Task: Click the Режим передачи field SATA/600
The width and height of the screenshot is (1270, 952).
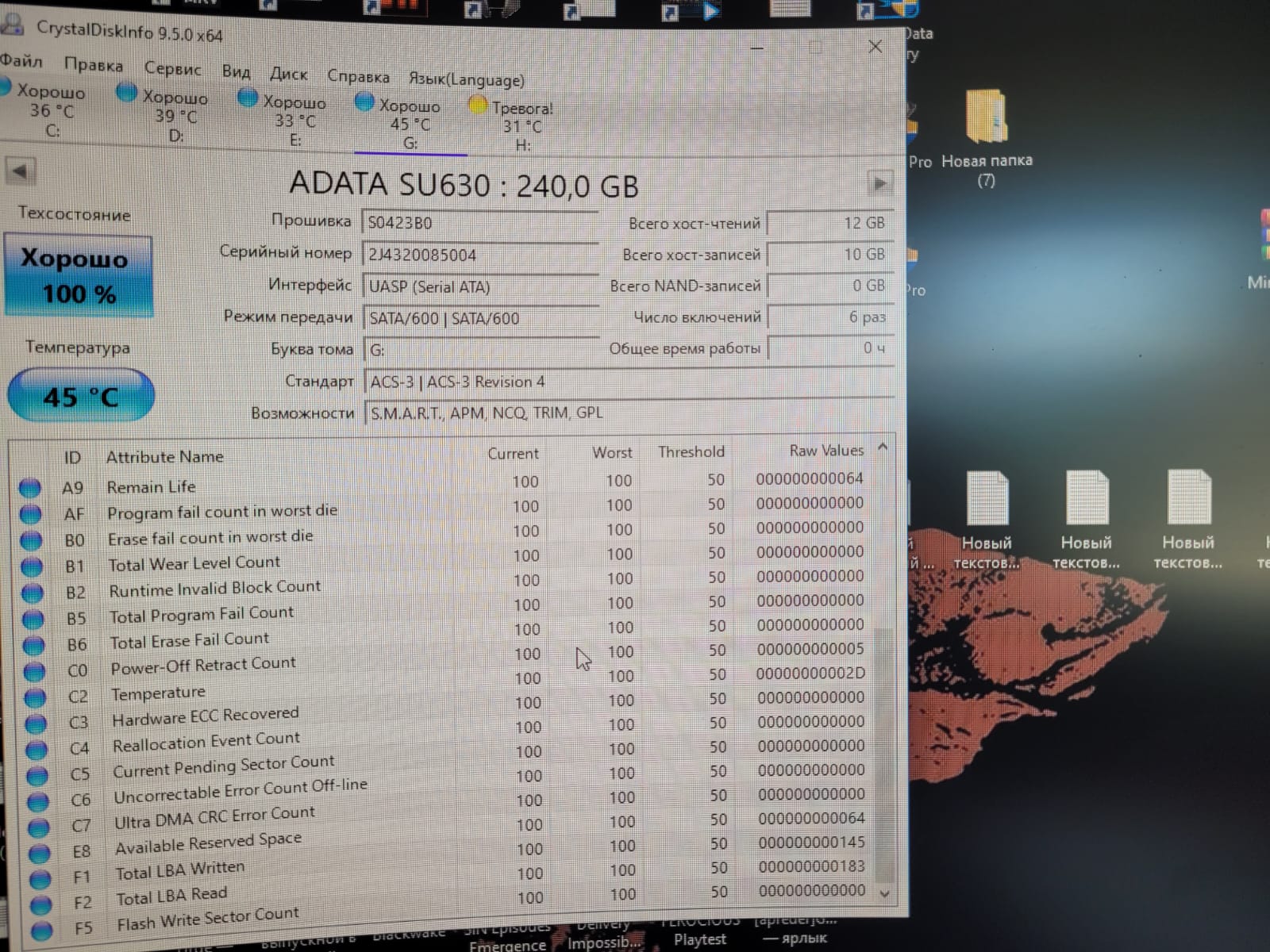Action: pos(480,318)
